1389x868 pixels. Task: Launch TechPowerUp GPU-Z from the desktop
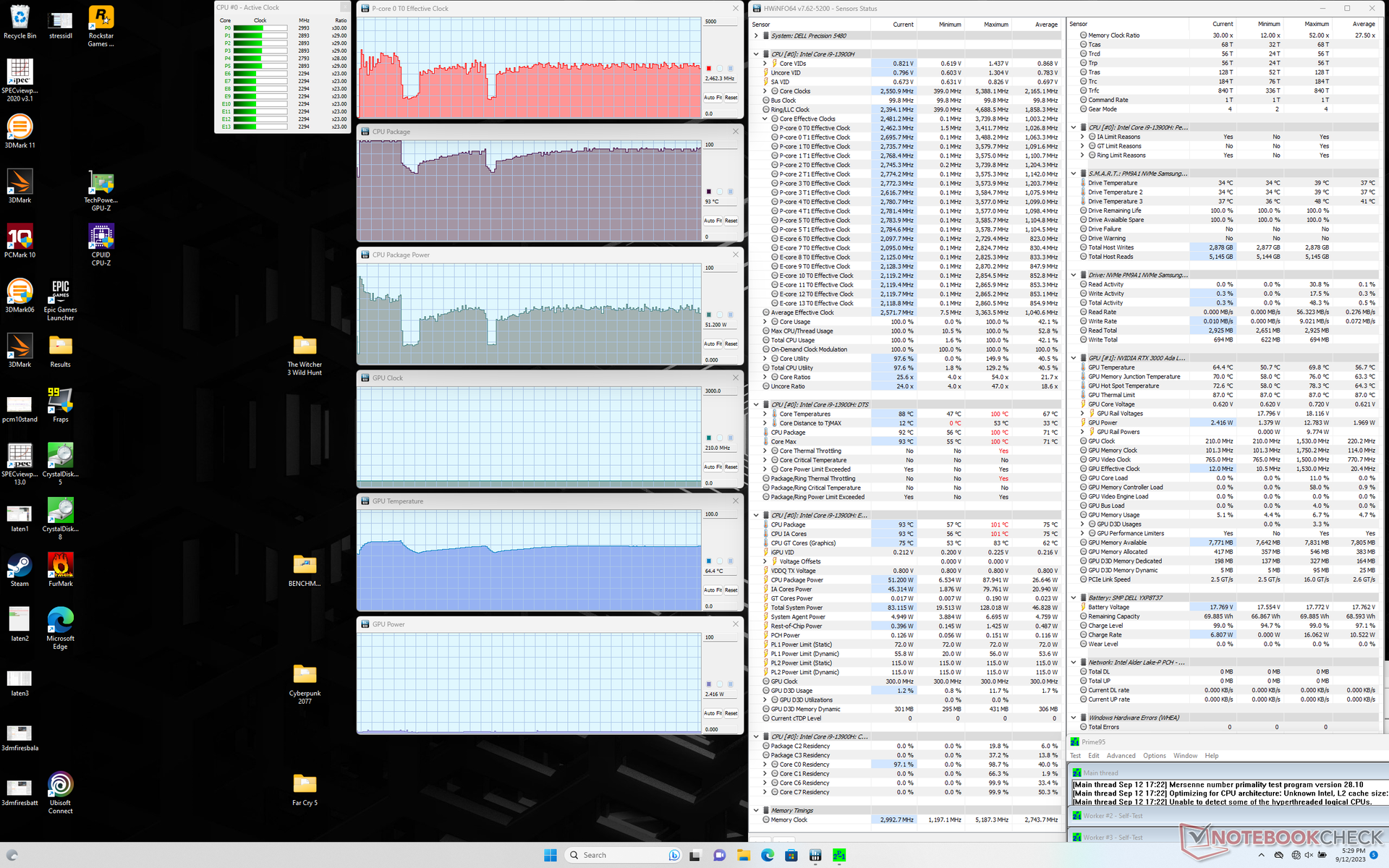point(101,183)
